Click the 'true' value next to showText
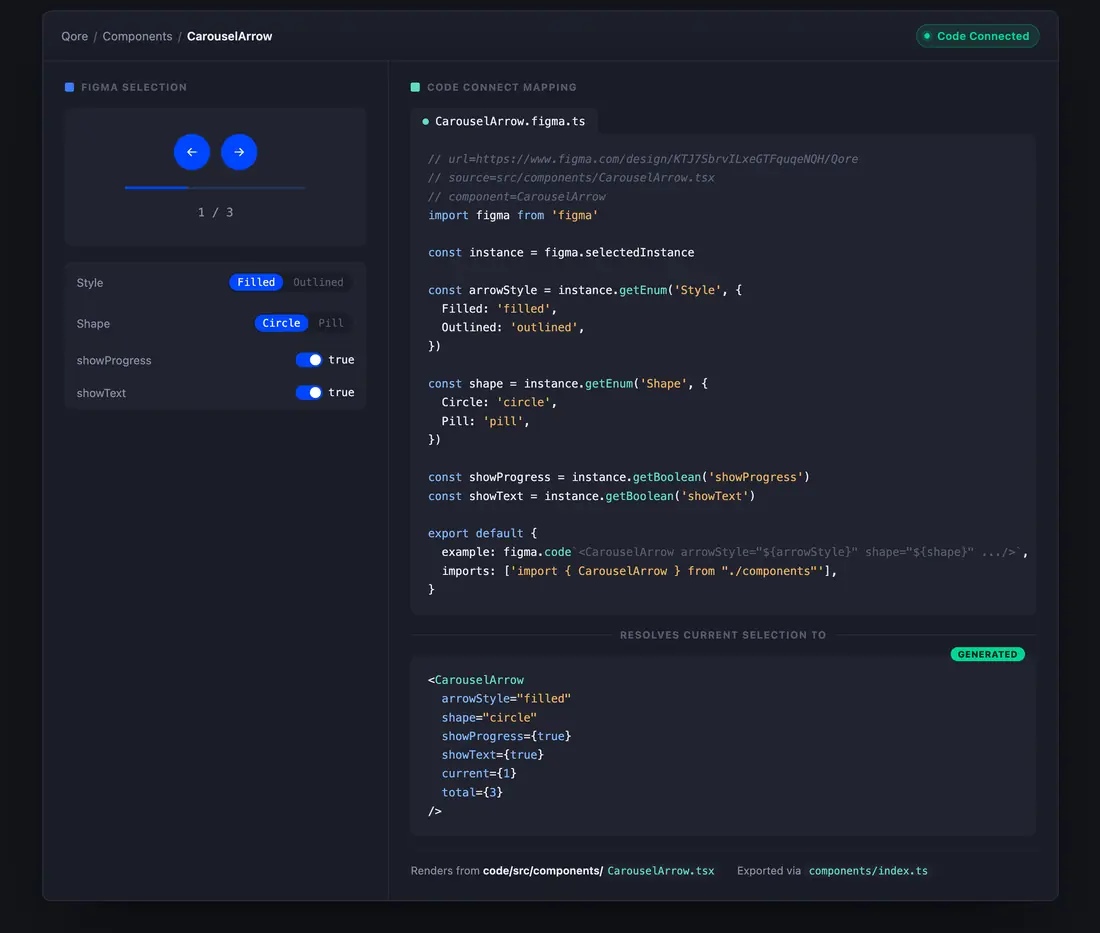The image size is (1100, 933). tap(341, 392)
